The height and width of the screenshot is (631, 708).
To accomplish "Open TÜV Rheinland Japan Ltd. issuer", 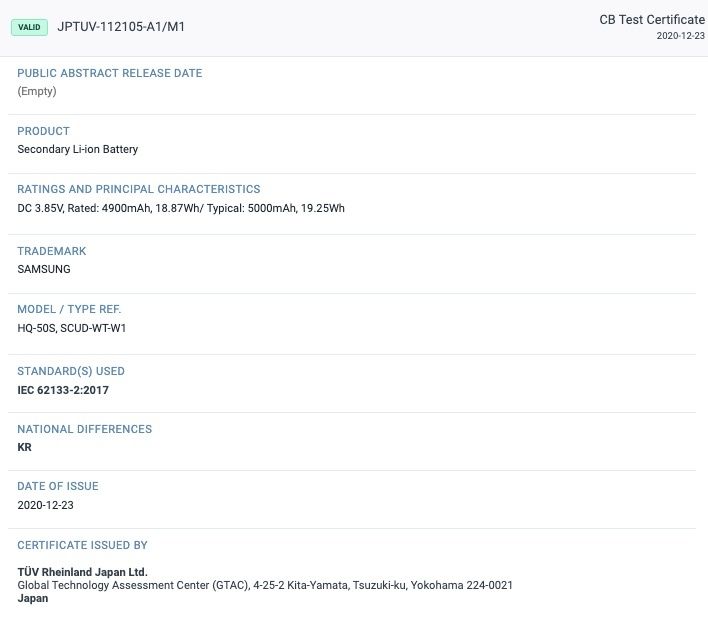I will [x=83, y=572].
